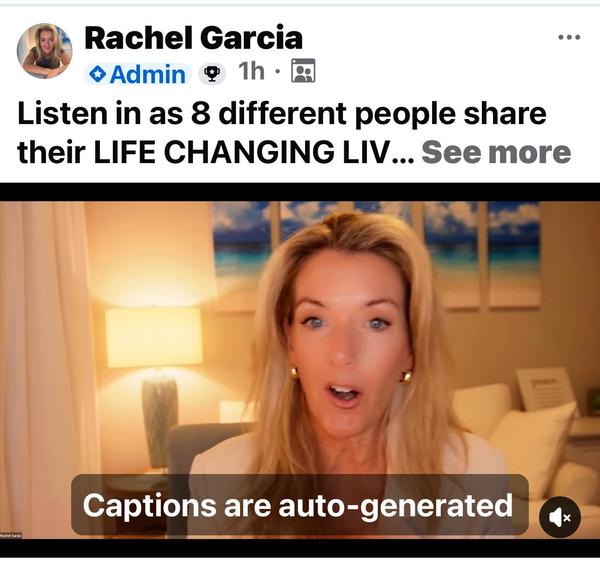Screen dimensions: 600x573
Task: Click the blue diamond star Admin icon
Action: (x=97, y=74)
